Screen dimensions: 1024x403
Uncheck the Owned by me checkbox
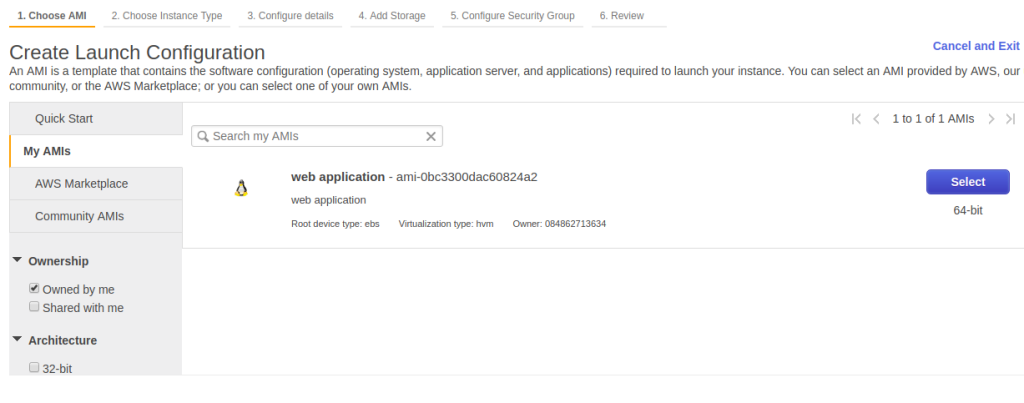pos(34,289)
